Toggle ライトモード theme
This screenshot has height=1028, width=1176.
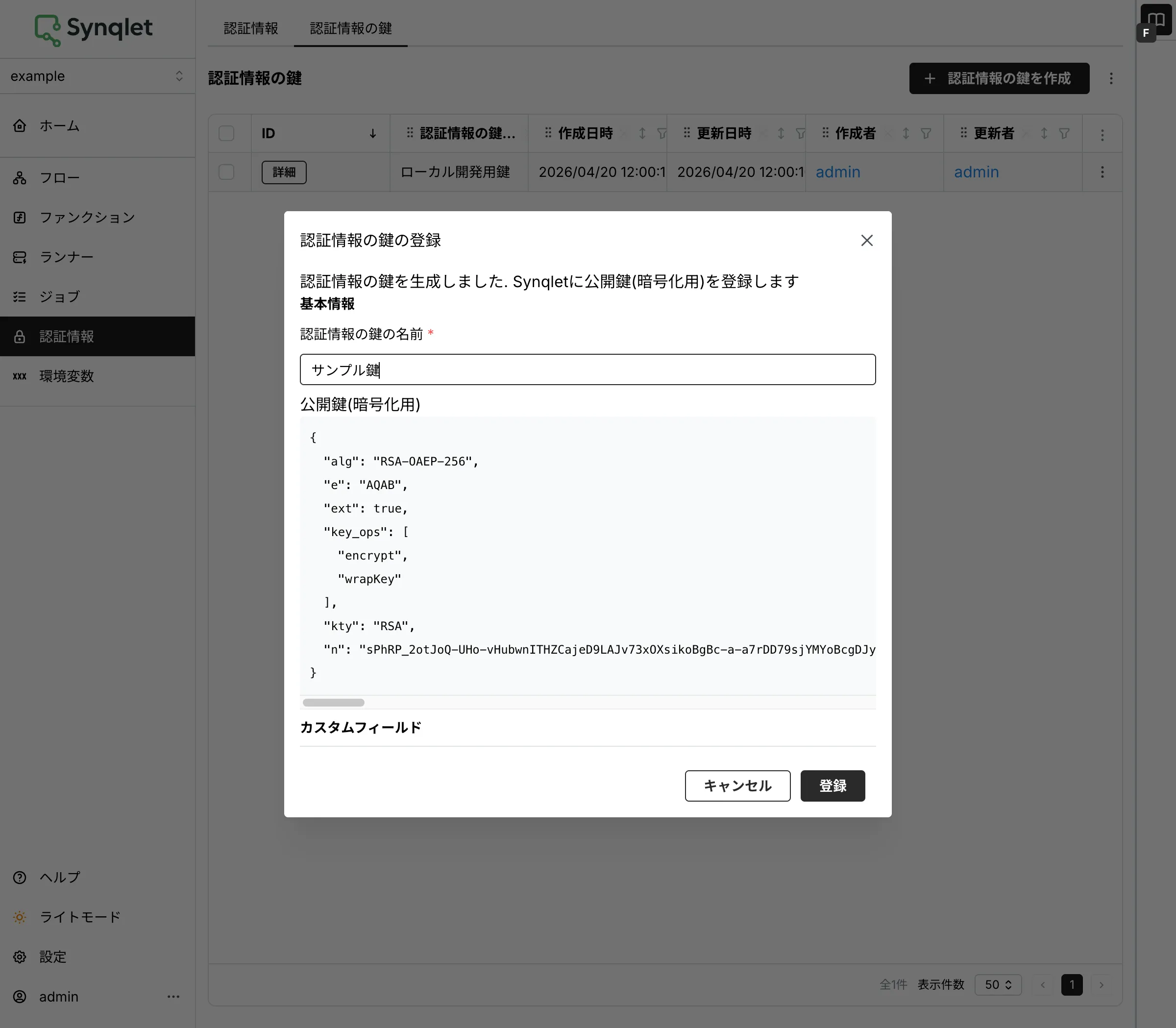pos(98,917)
